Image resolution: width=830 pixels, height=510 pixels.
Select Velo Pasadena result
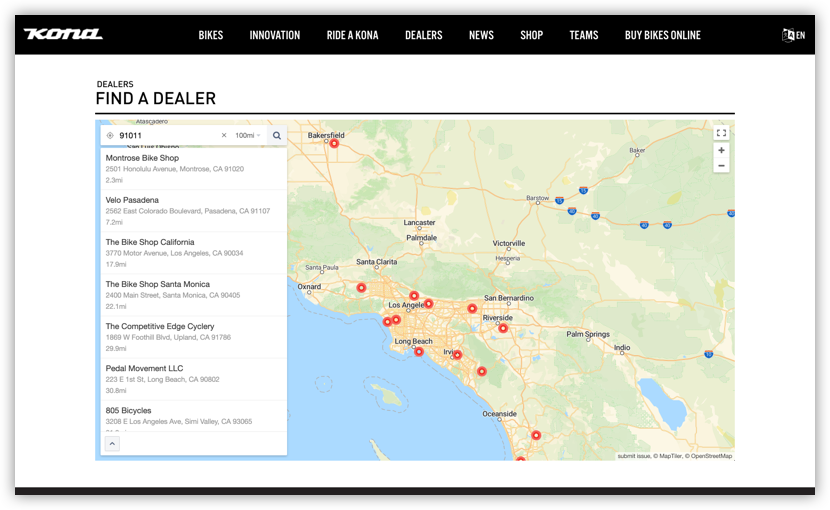tap(194, 211)
